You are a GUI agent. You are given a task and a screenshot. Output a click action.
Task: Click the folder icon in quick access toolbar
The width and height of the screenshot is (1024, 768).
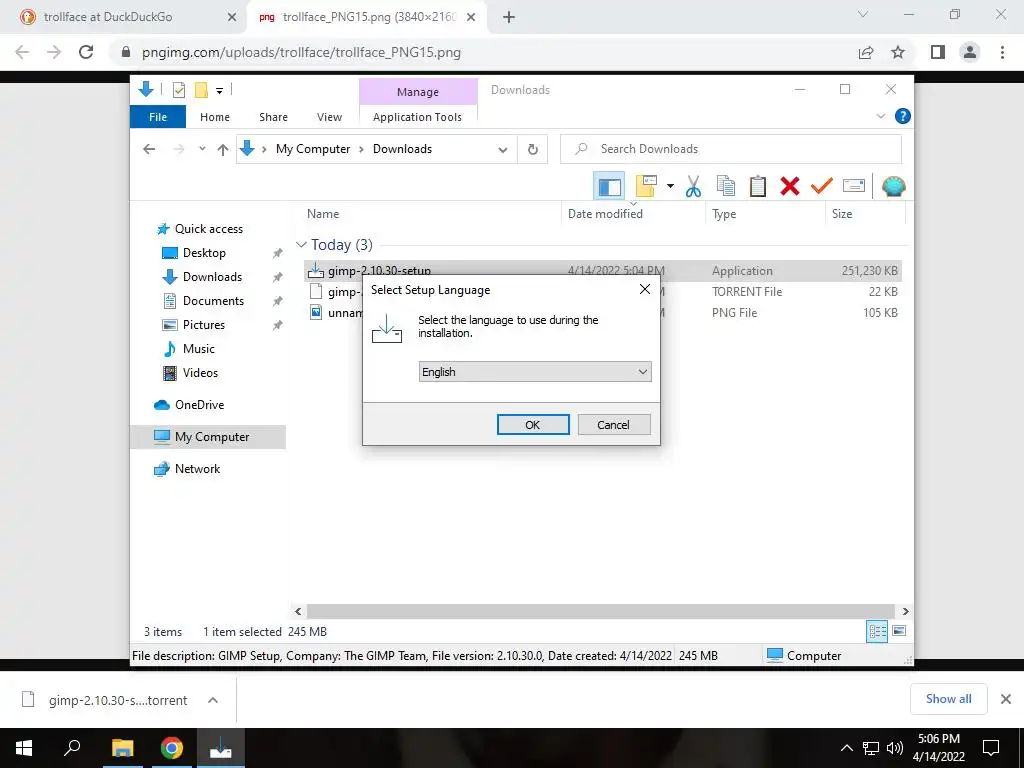[201, 90]
